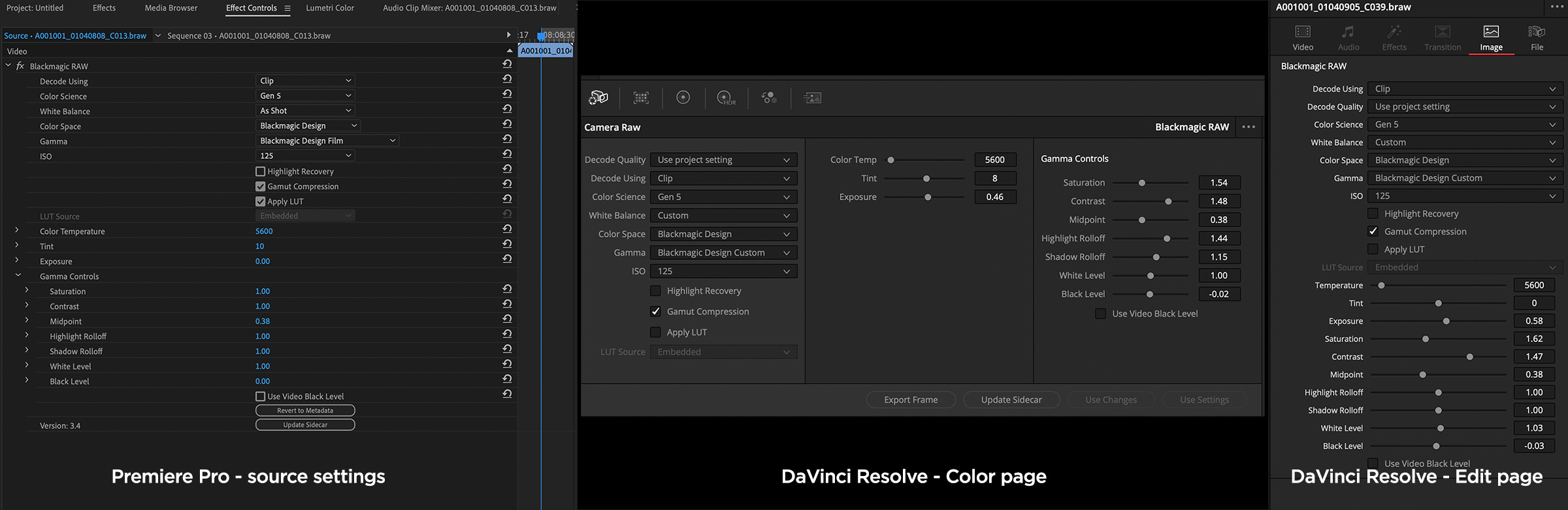
Task: Disable Gamut Compression in Premiere
Action: click(x=260, y=186)
